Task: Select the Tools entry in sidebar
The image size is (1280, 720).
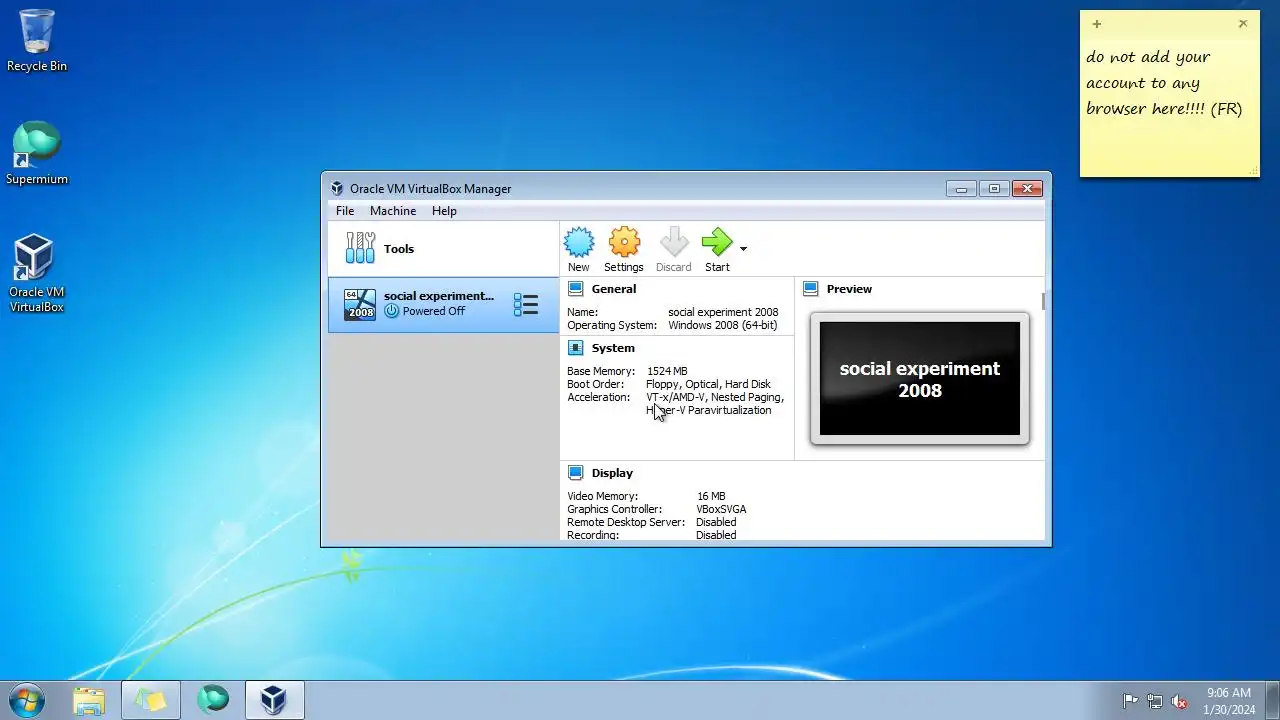Action: 443,249
